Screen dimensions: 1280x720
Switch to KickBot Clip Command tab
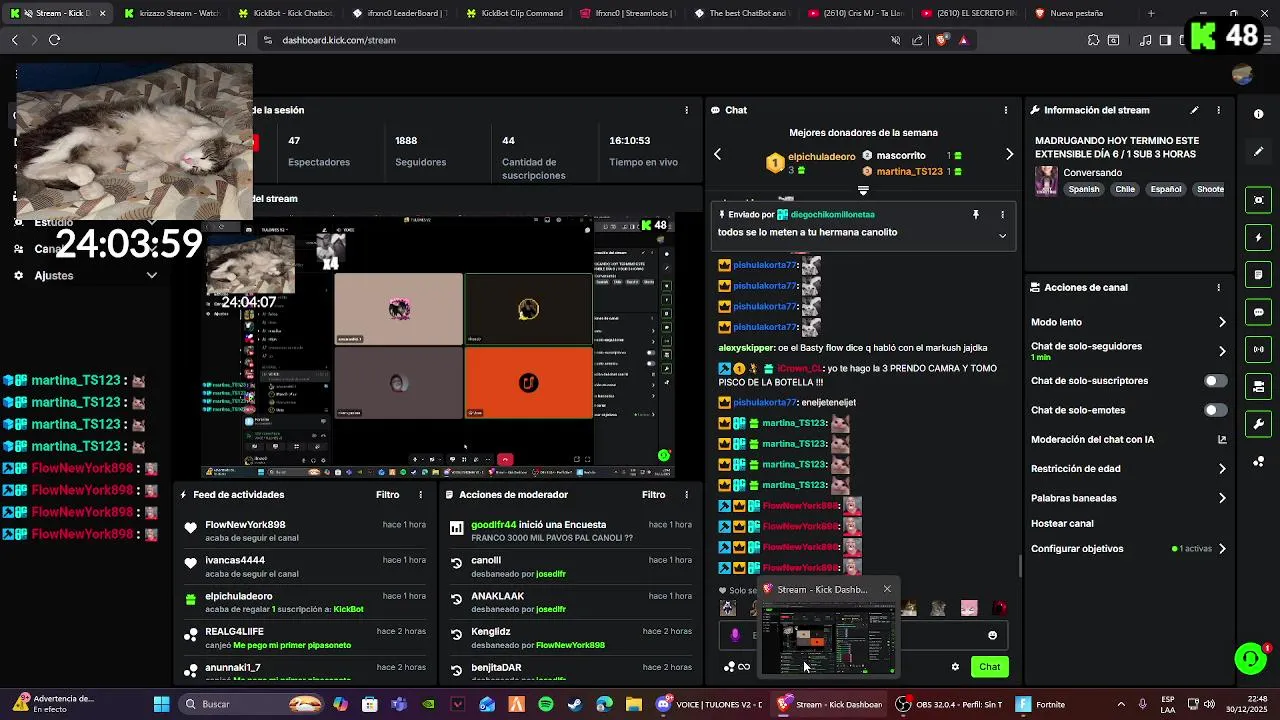pos(512,13)
